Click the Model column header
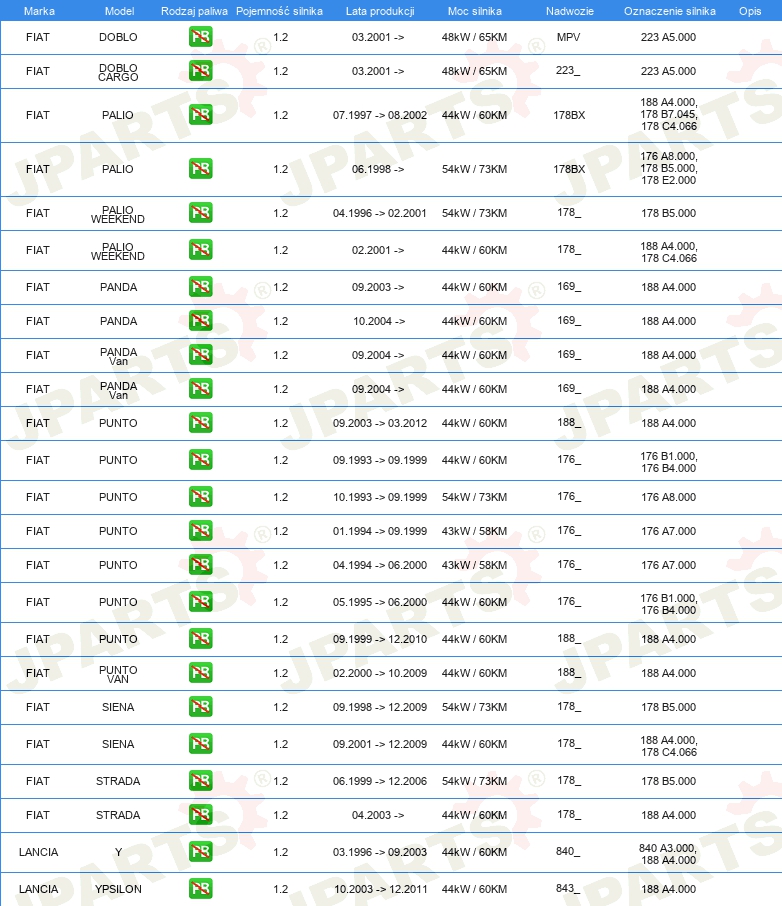This screenshot has height=906, width=782. [119, 11]
